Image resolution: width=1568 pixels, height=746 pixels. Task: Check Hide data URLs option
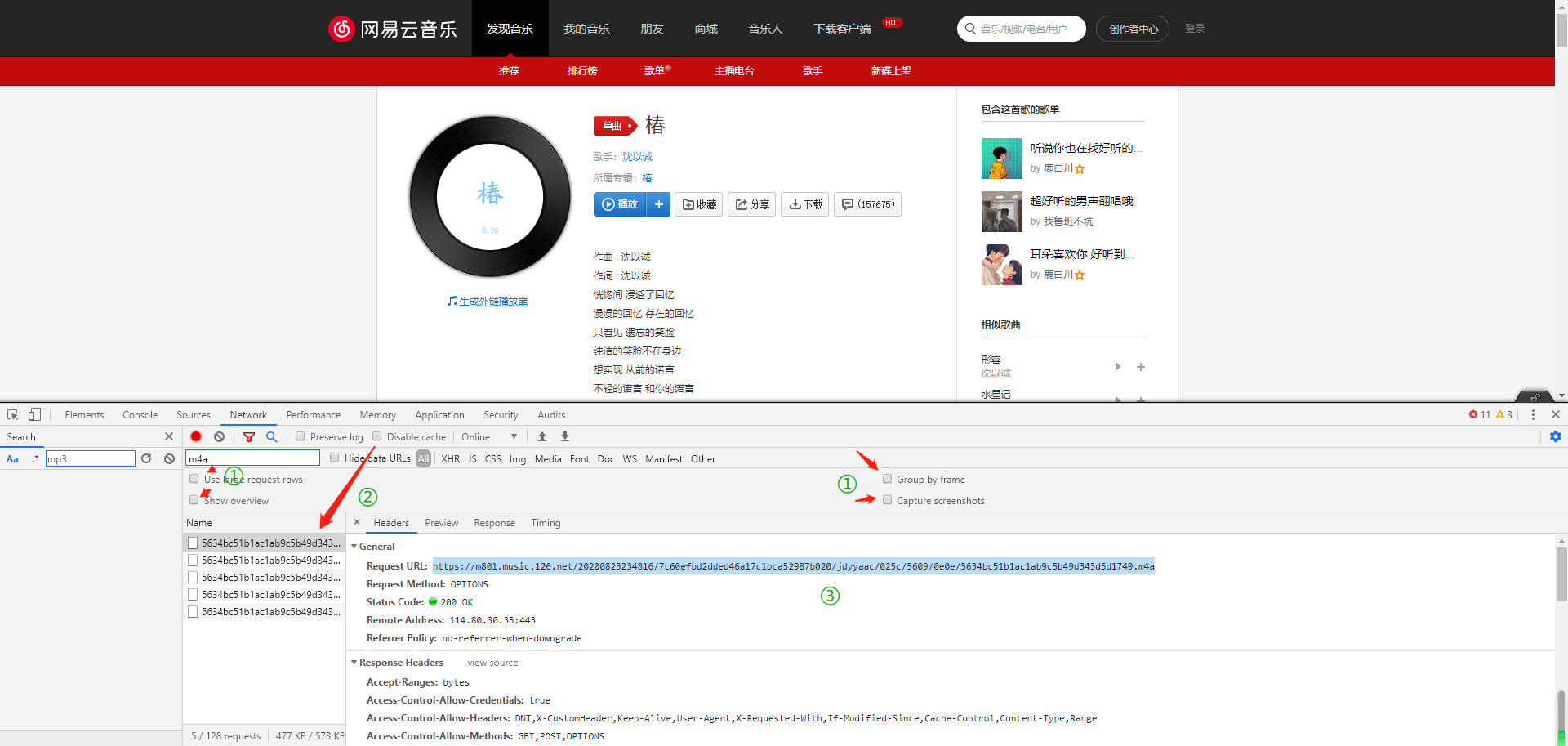(x=335, y=458)
